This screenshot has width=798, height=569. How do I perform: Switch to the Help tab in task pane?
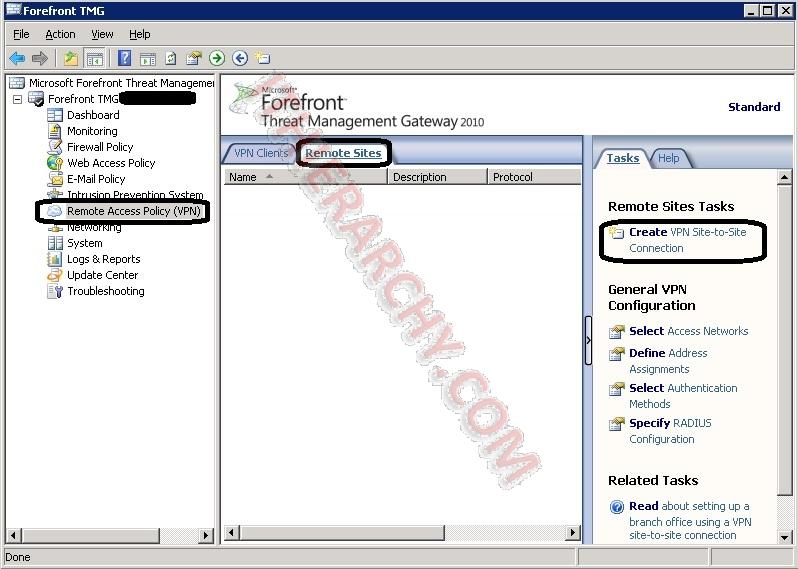pos(668,158)
